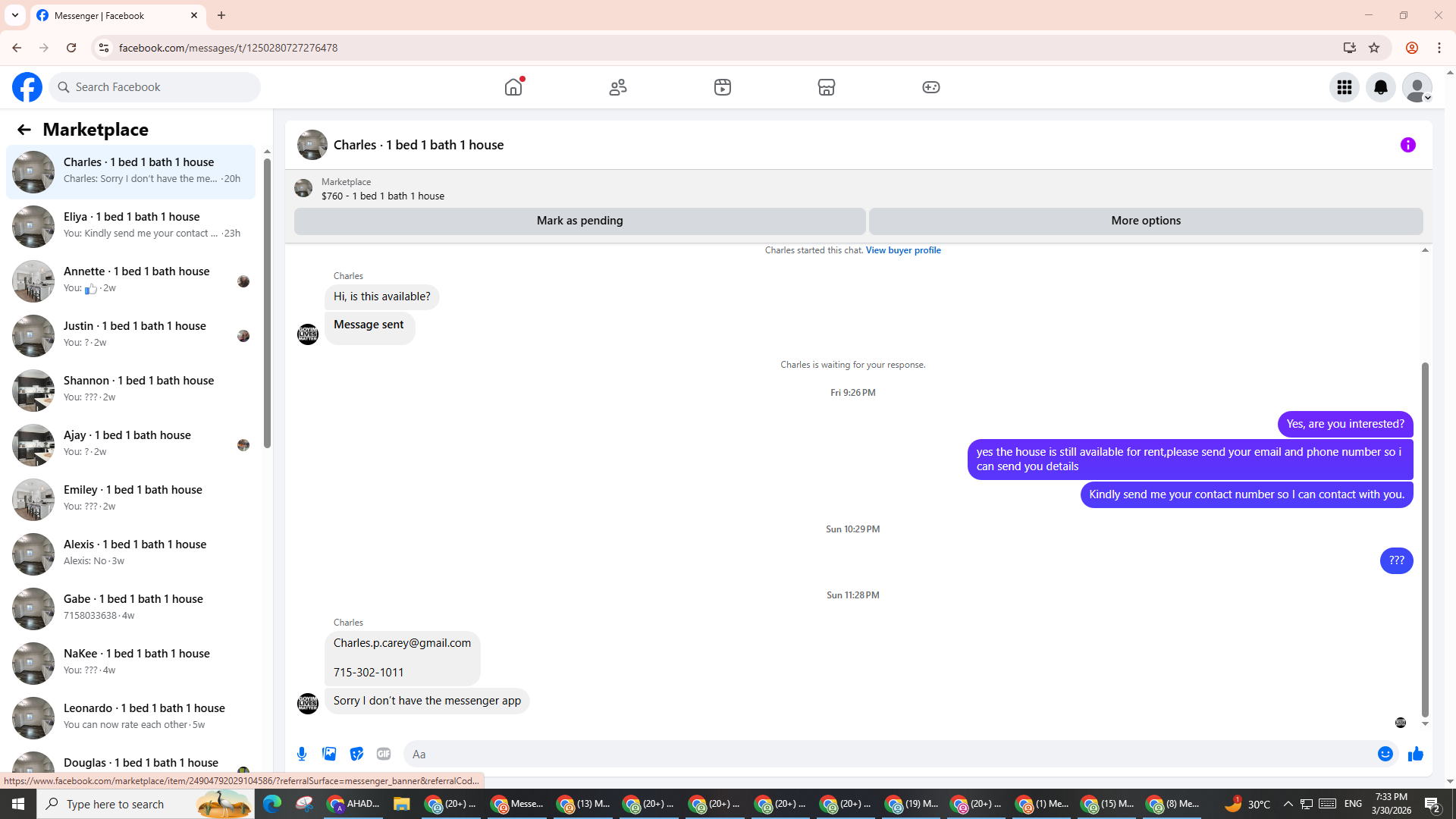1456x819 pixels.
Task: Open View buyer profile link
Action: [x=902, y=250]
